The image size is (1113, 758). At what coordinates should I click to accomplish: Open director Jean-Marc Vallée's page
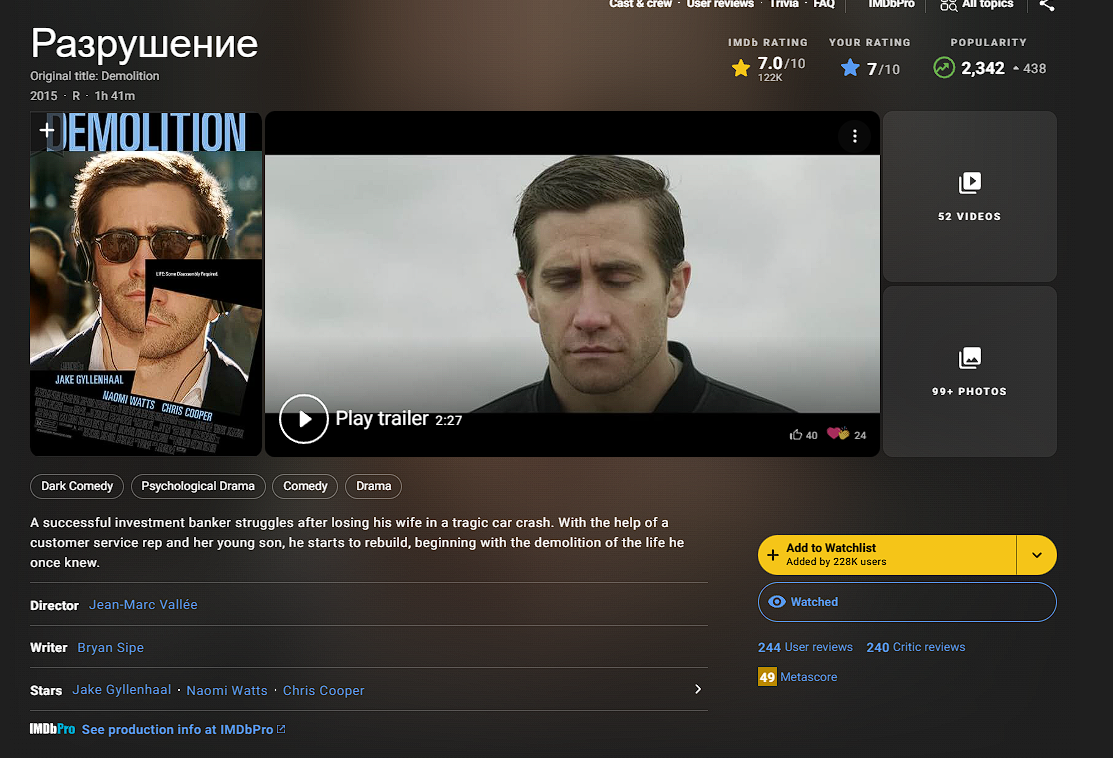point(143,605)
